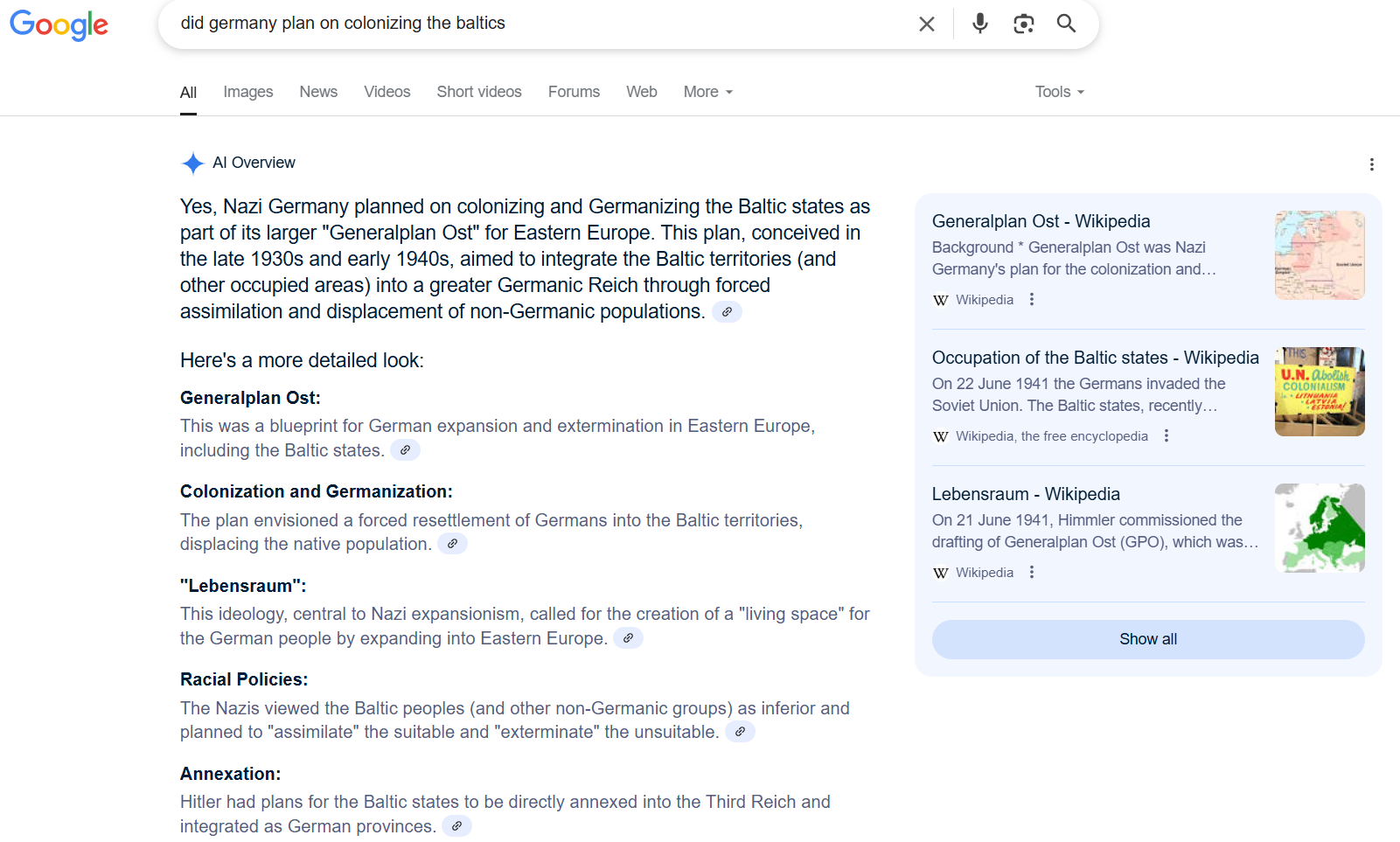Click the '"Lebensraum":' heading

(243, 586)
